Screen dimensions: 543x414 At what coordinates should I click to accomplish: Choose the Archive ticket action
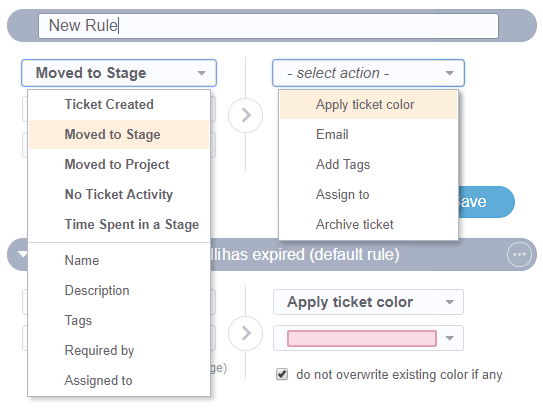[x=368, y=224]
